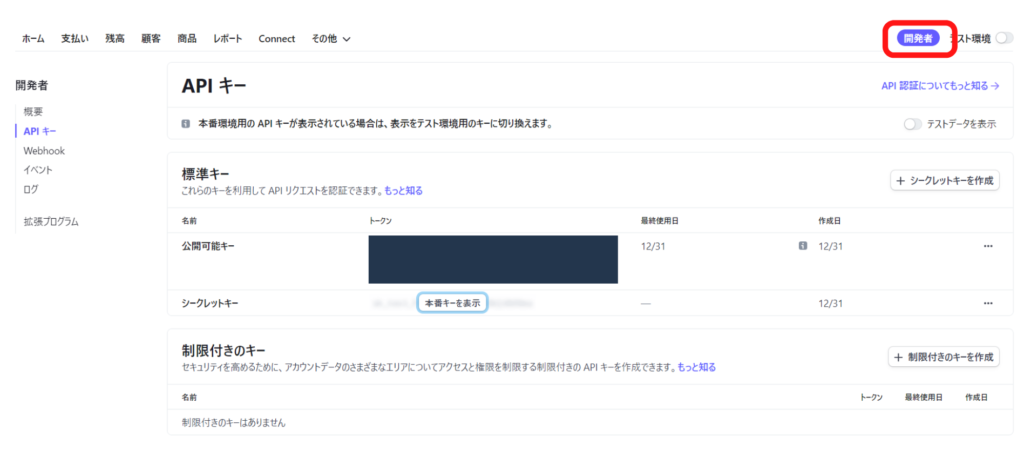
Task: Open the more options for 公開可能キー
Action: [988, 246]
